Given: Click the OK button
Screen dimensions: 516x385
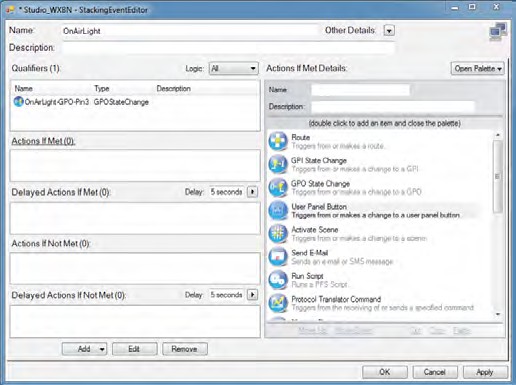Looking at the screenshot, I should tap(385, 372).
